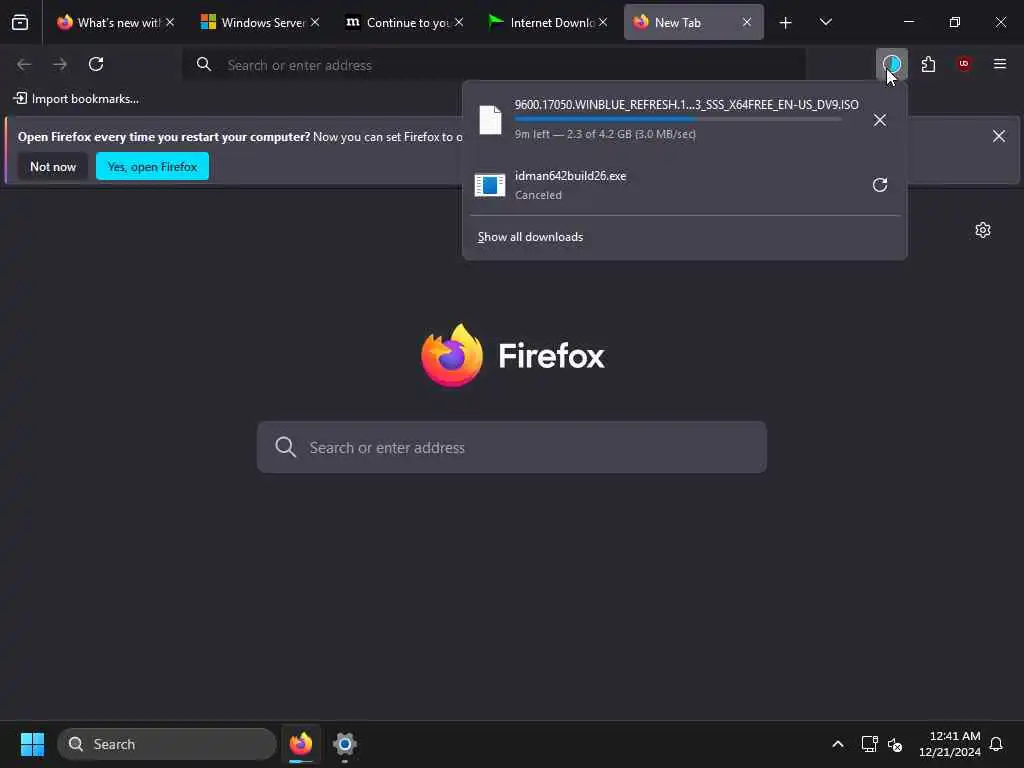
Task: Go forward with the forward arrow
Action: tap(60, 64)
